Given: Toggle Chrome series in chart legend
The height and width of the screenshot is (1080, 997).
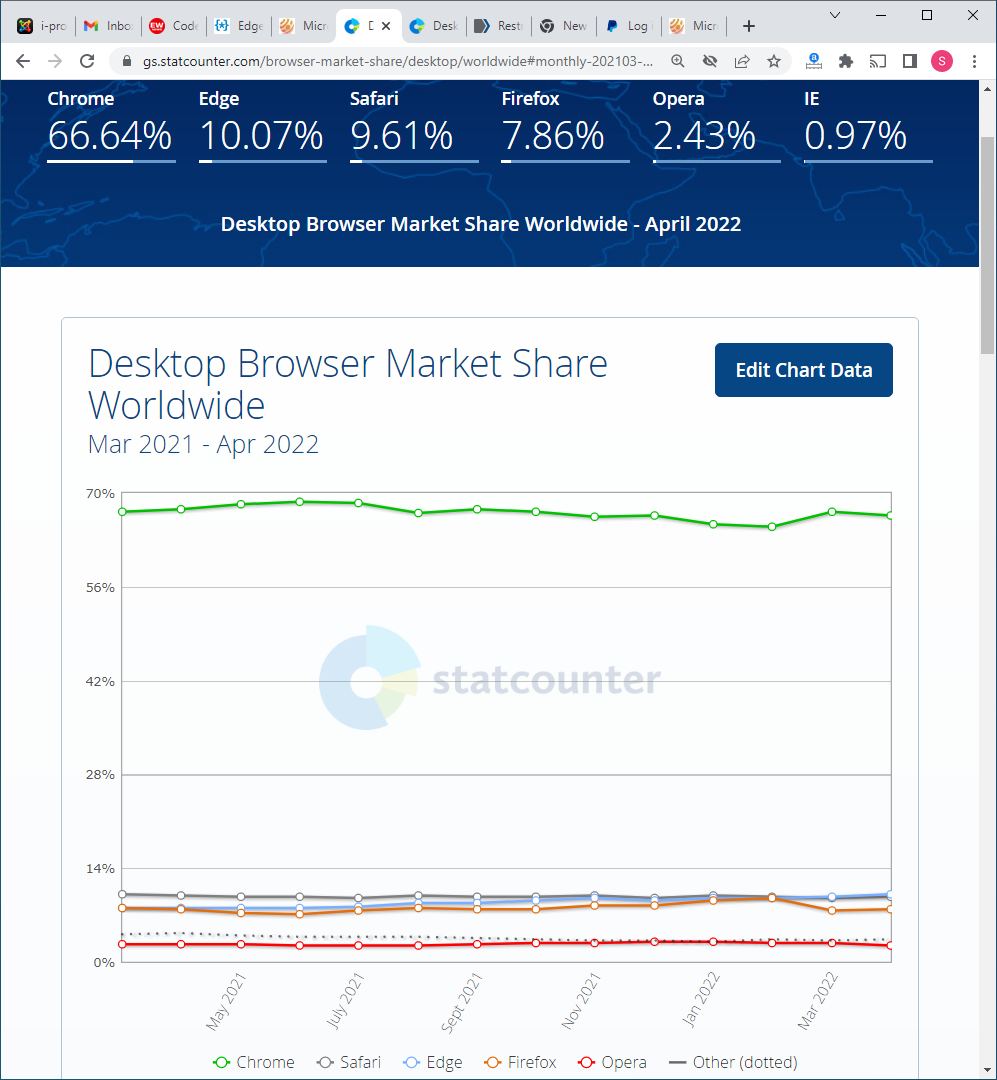Looking at the screenshot, I should click(254, 1062).
